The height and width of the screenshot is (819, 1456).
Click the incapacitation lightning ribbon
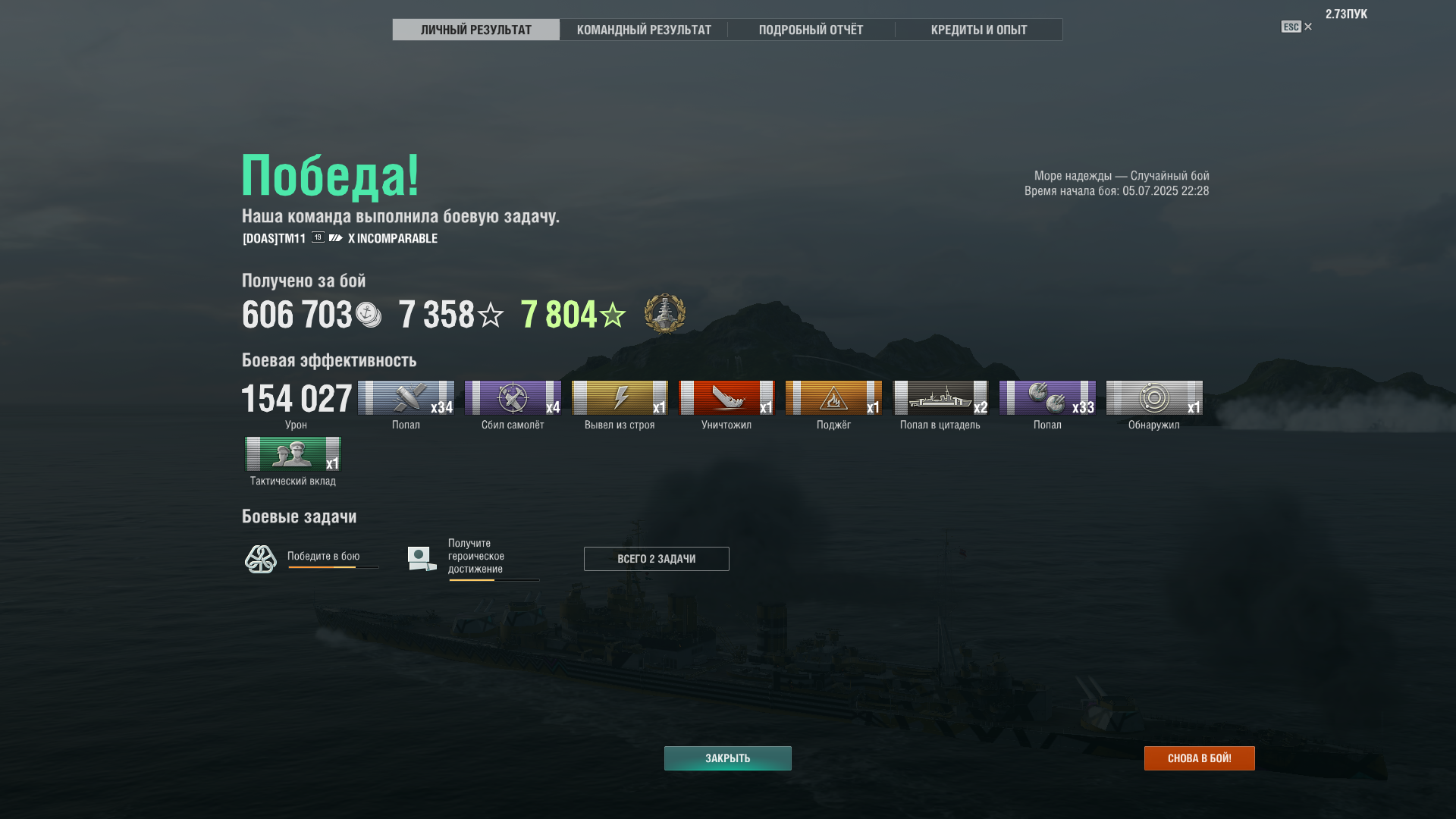coord(620,397)
